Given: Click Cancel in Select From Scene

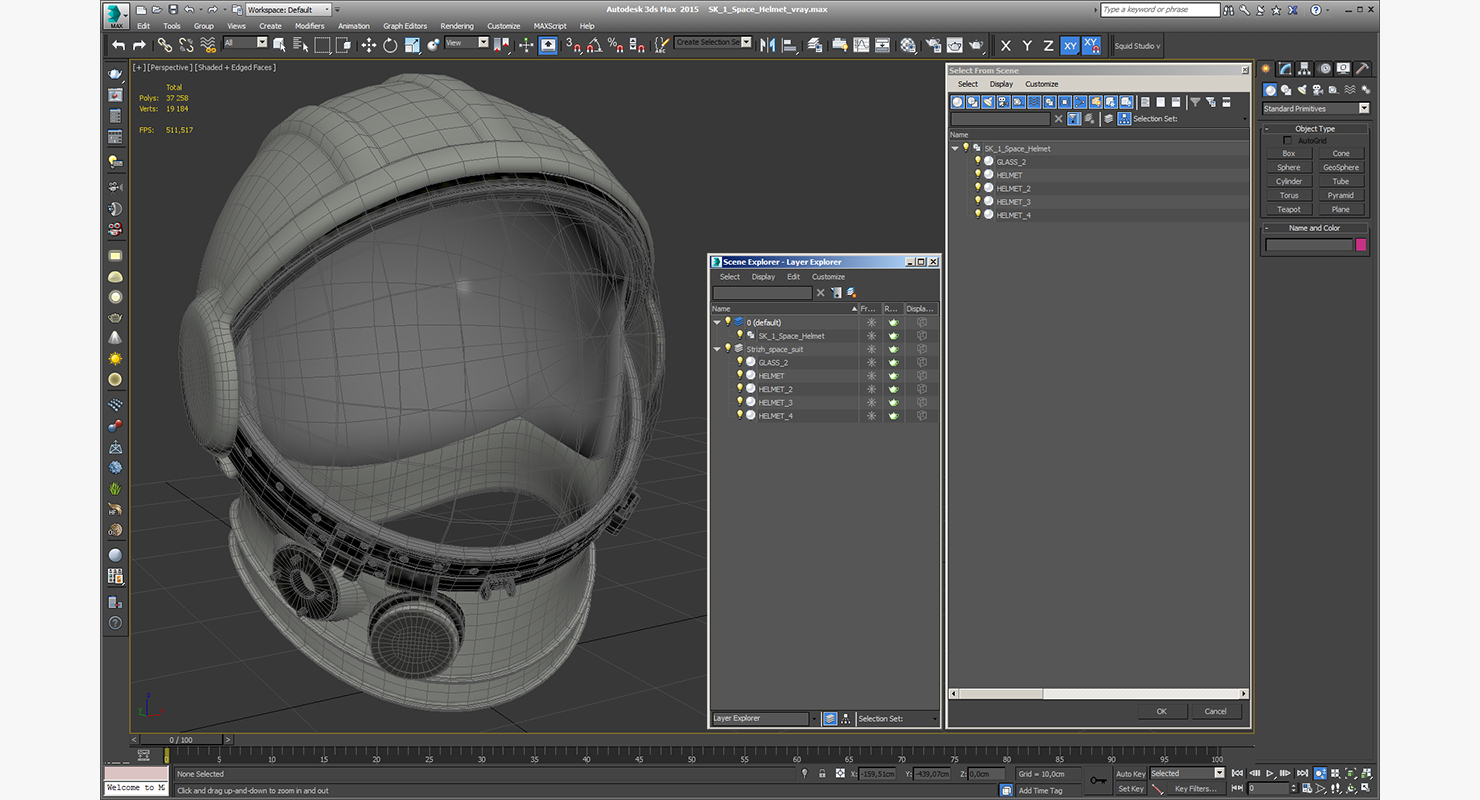Looking at the screenshot, I should click(x=1216, y=711).
